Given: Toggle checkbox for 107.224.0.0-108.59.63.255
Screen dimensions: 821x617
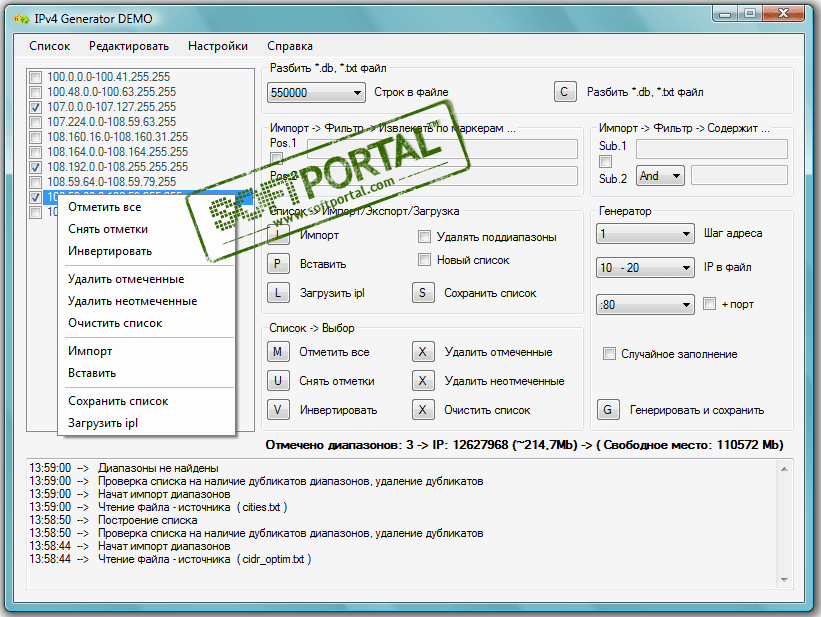Looking at the screenshot, I should pyautogui.click(x=36, y=123).
